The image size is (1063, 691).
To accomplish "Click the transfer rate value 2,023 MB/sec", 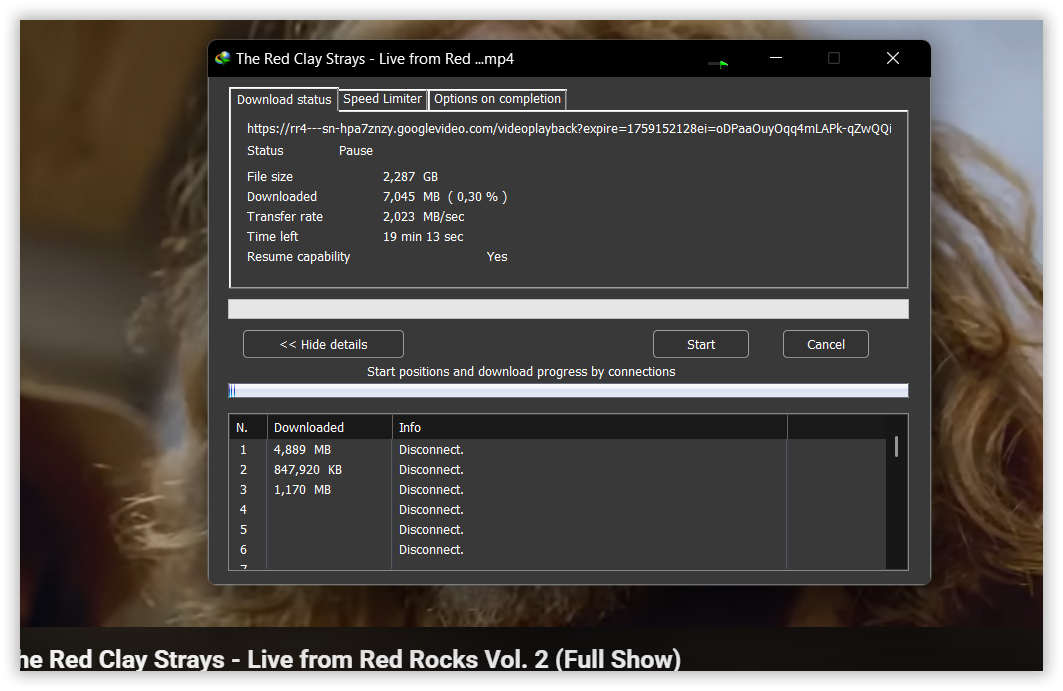I will 424,217.
